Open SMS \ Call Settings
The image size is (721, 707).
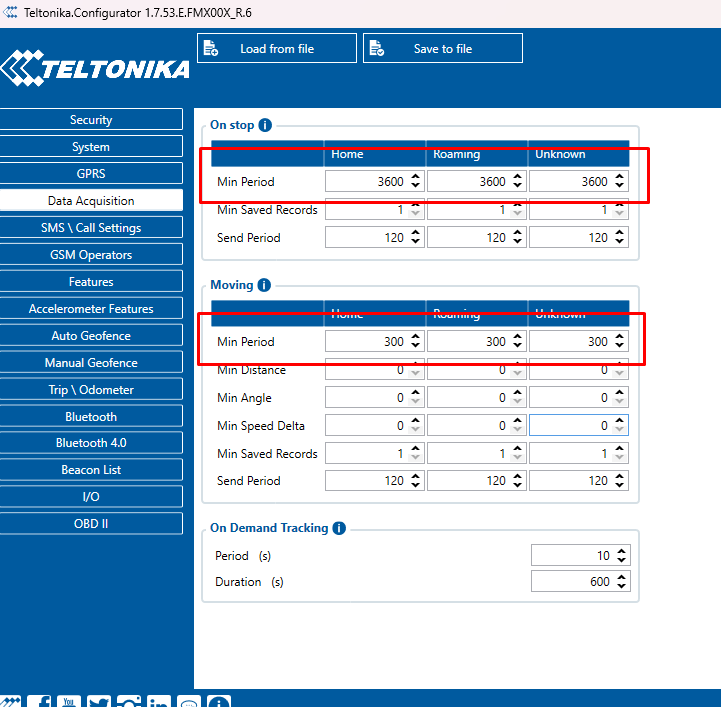tap(91, 228)
